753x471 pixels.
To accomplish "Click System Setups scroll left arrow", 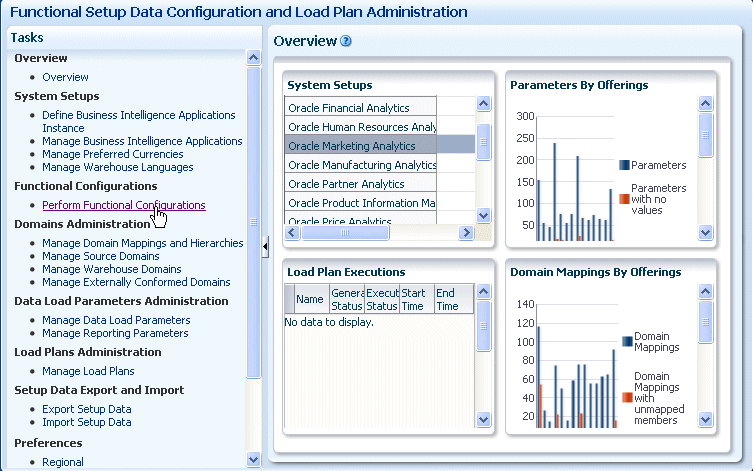I will [x=292, y=233].
